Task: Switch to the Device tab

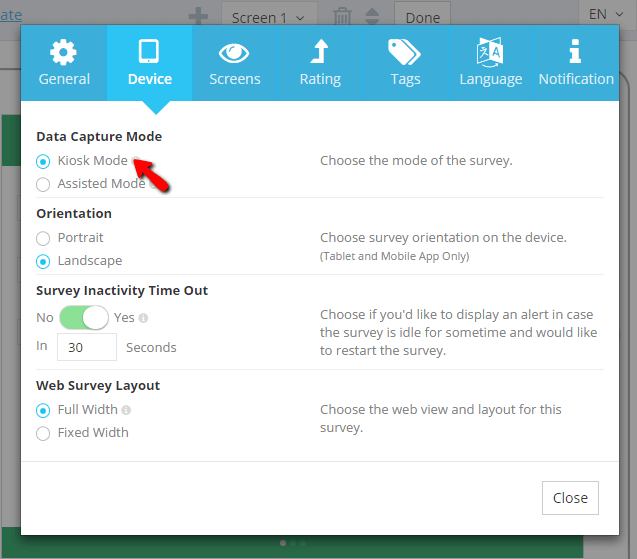Action: click(x=150, y=63)
